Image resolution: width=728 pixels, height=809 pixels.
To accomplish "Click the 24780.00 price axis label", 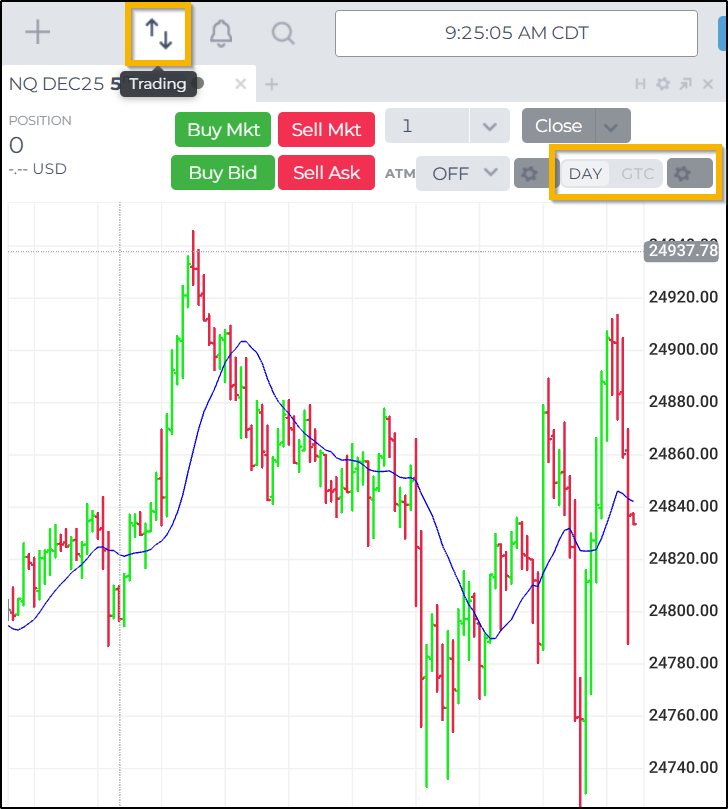I will pyautogui.click(x=683, y=662).
